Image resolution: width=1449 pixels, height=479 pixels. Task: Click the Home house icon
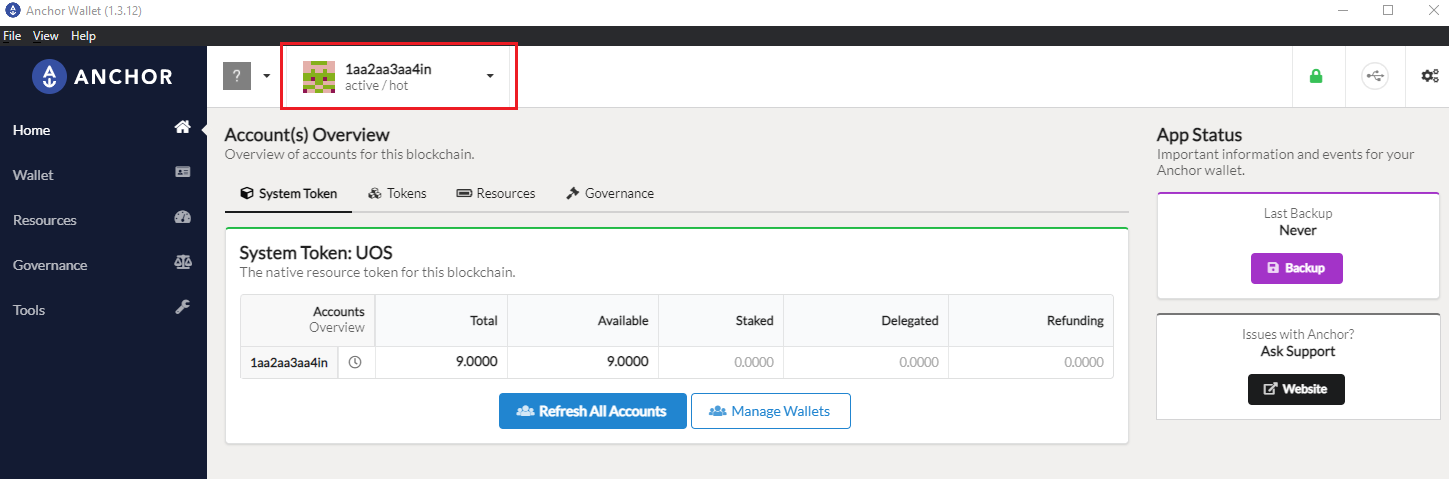tap(182, 128)
